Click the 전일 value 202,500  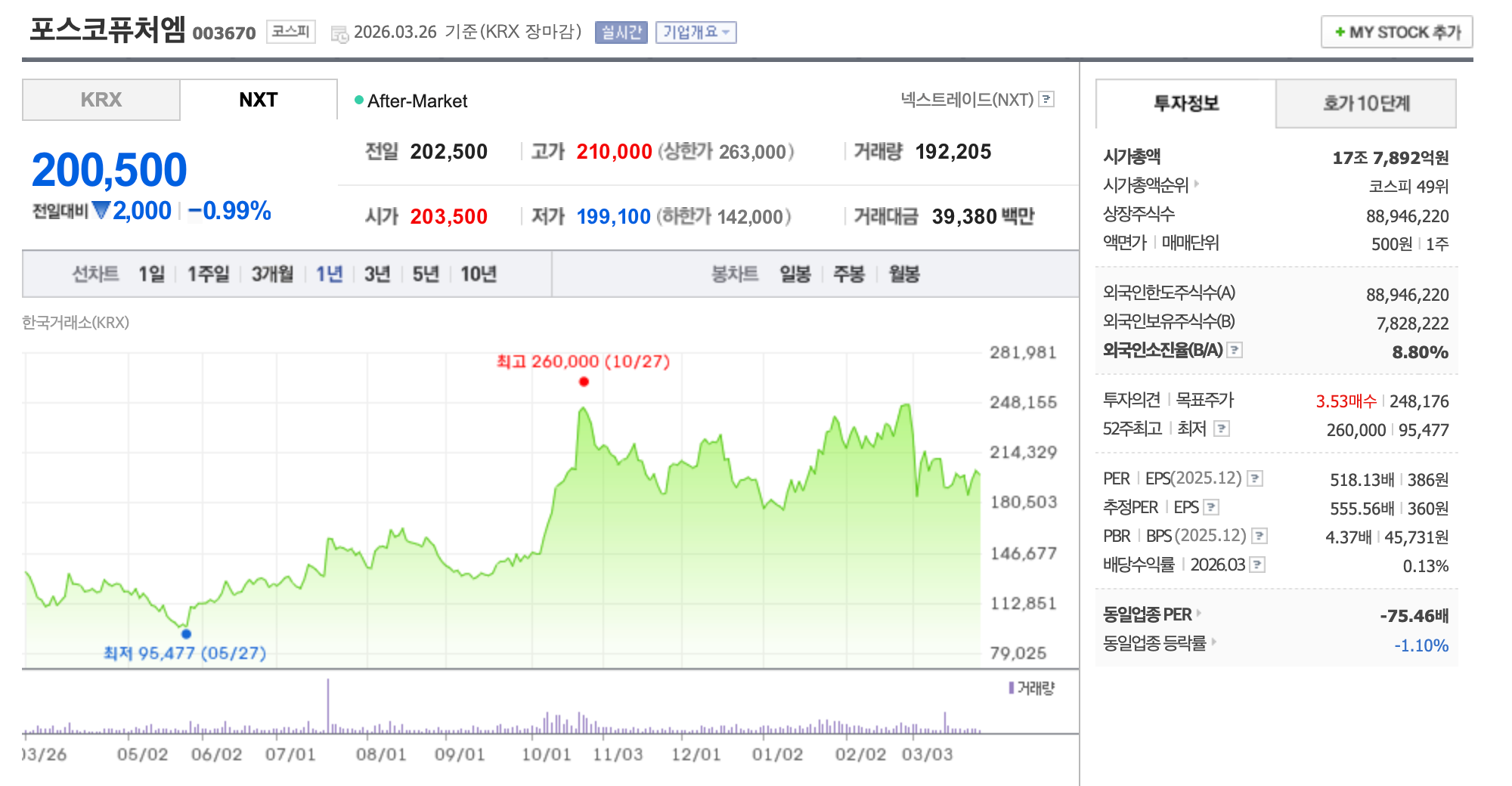pos(448,152)
